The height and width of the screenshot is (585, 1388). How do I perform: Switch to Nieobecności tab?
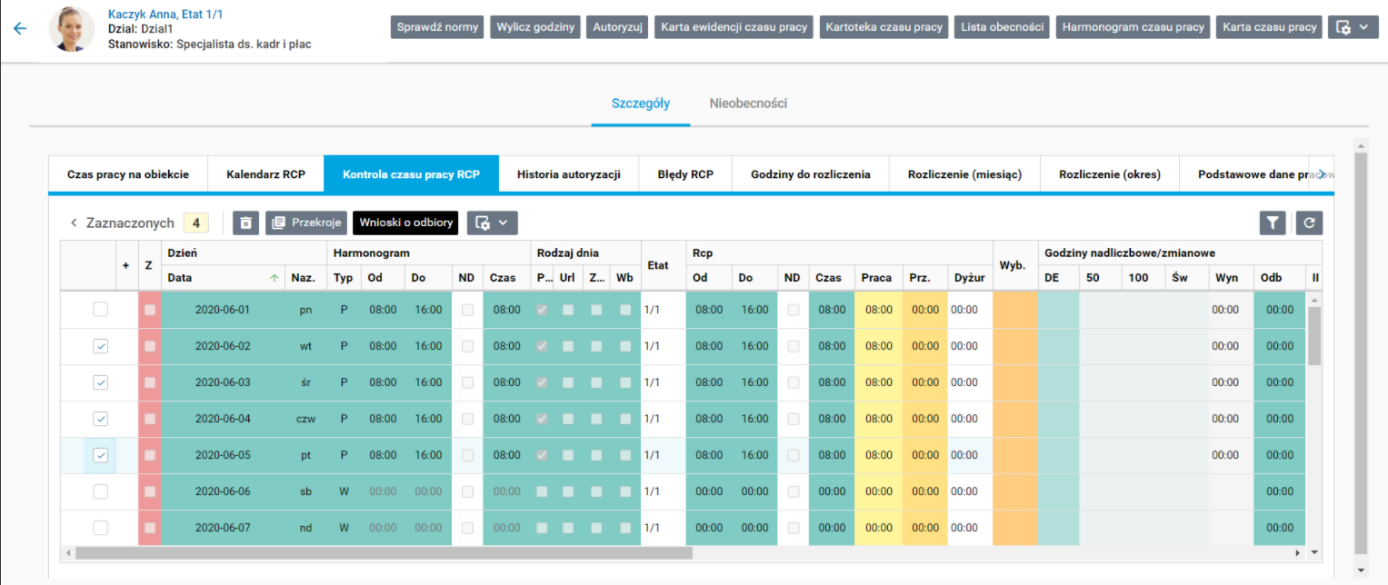click(749, 103)
